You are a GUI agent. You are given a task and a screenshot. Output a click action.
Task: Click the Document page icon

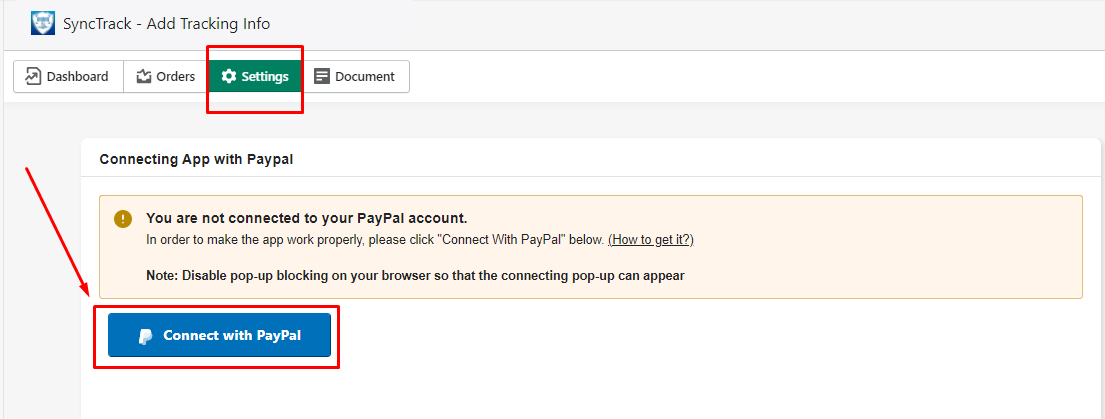321,76
